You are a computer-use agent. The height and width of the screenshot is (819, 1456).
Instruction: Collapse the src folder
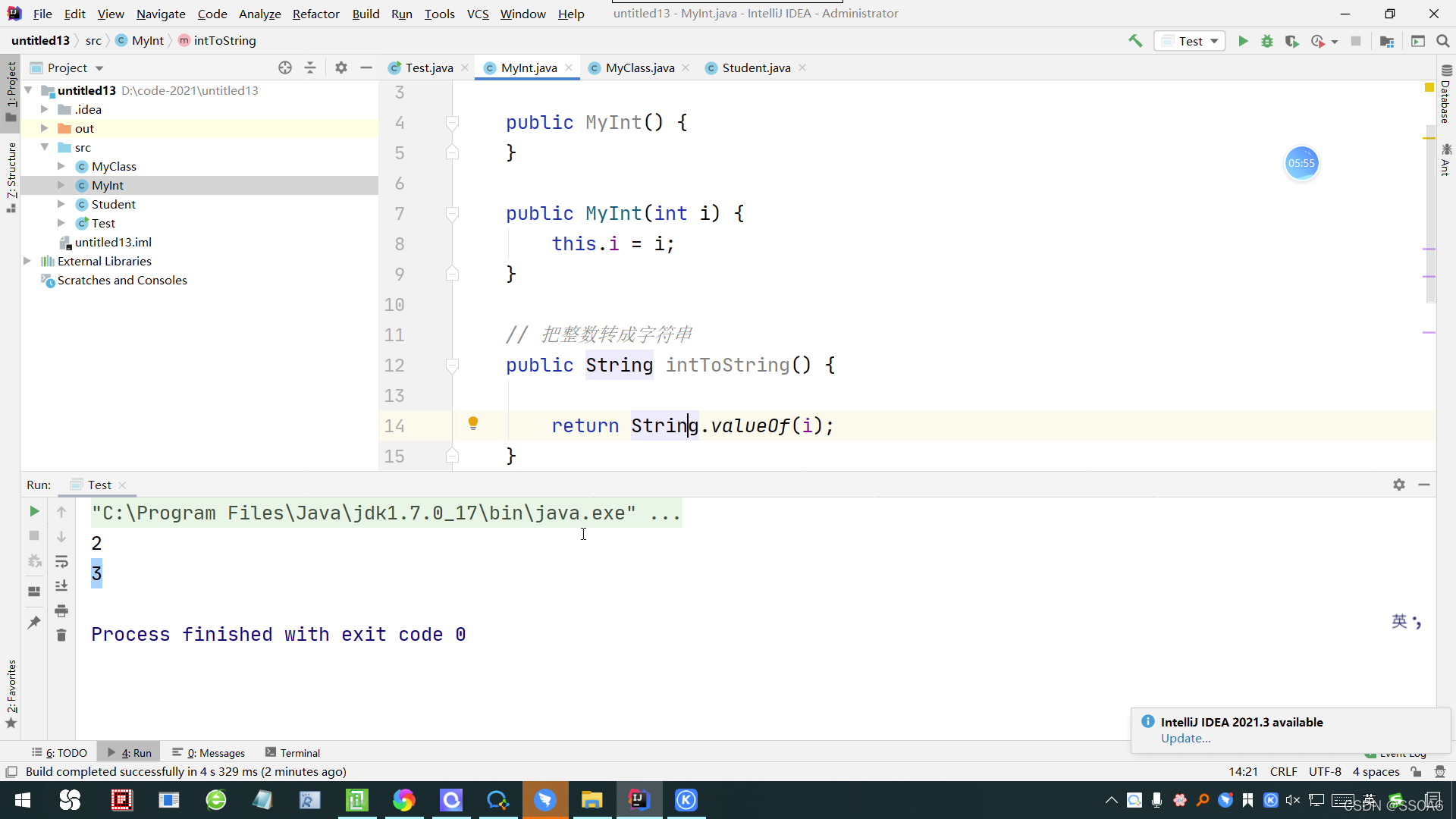(x=45, y=147)
